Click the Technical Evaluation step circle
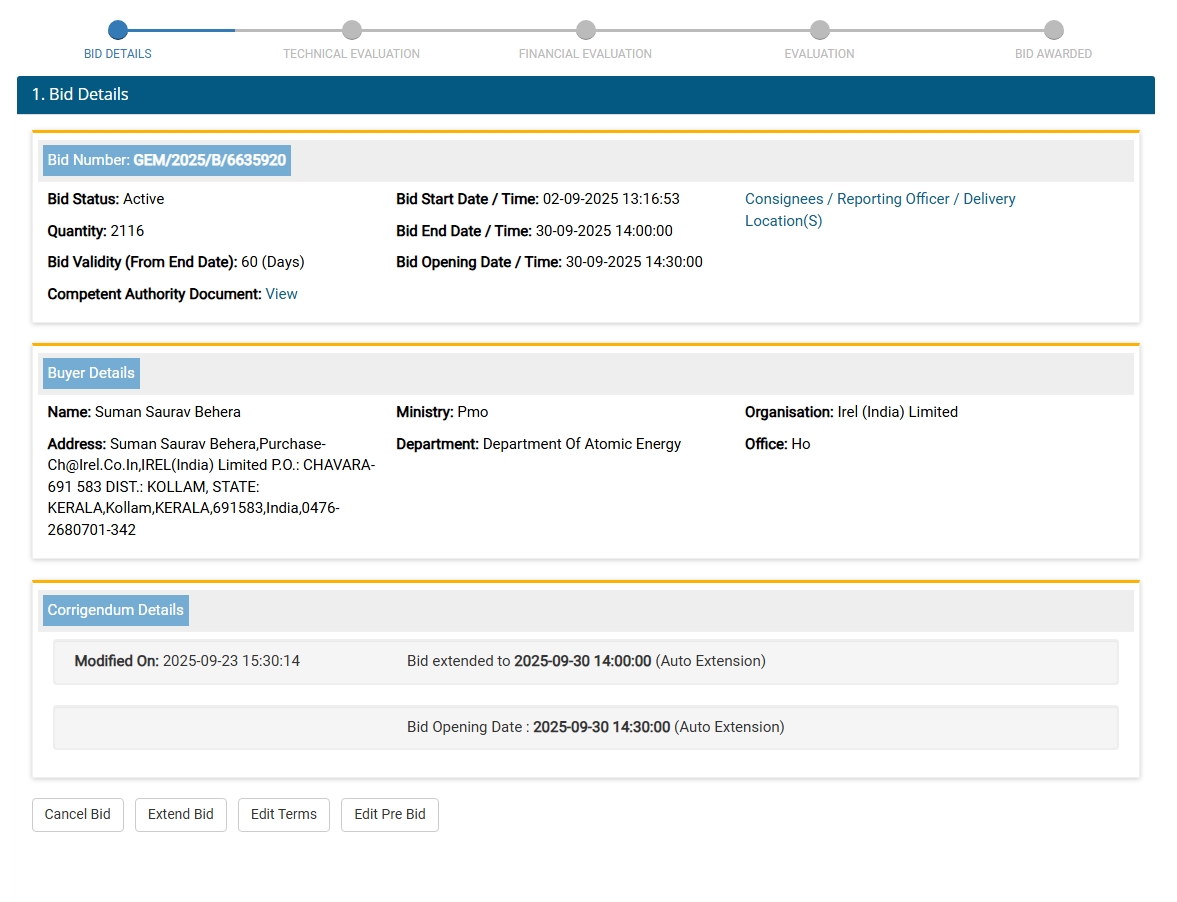 351,30
